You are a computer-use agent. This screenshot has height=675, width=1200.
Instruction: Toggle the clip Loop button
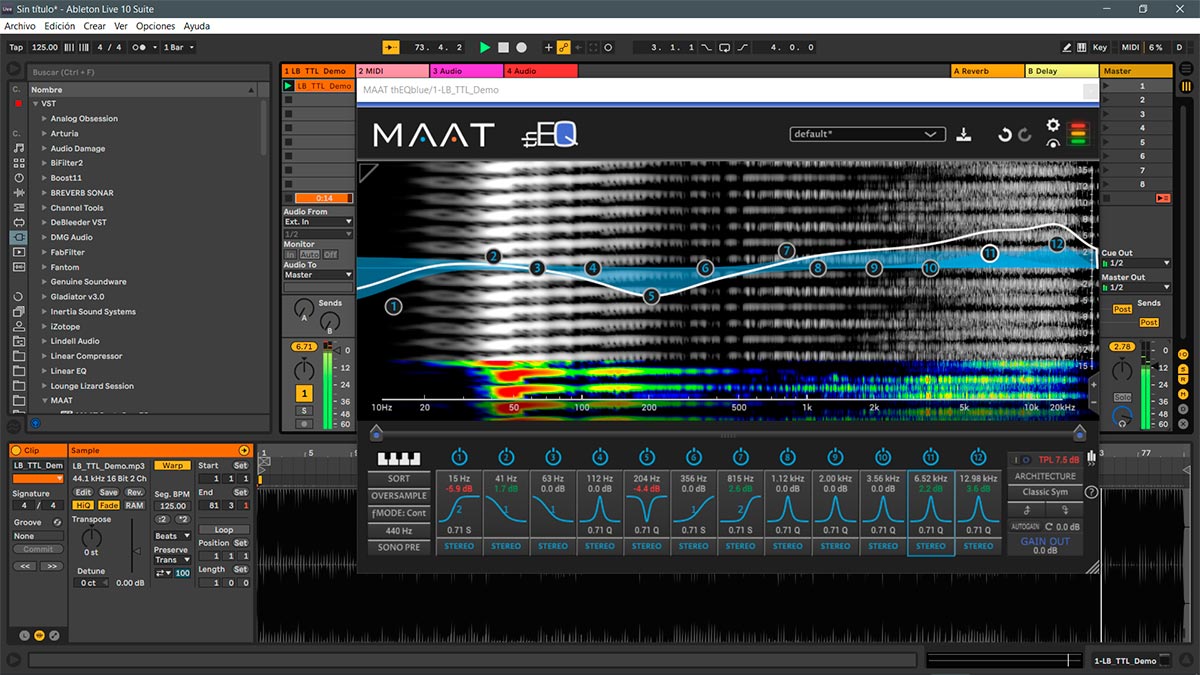(224, 530)
